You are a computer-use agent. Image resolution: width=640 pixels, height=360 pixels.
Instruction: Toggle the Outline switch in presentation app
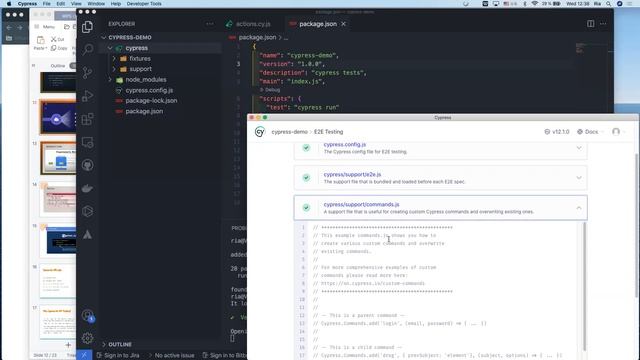tap(73, 66)
